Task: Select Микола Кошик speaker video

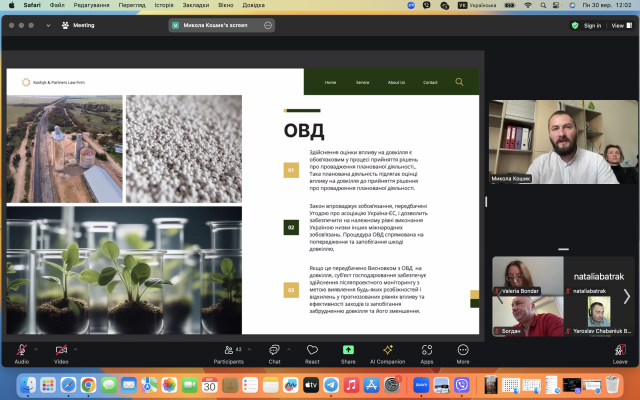Action: (563, 142)
